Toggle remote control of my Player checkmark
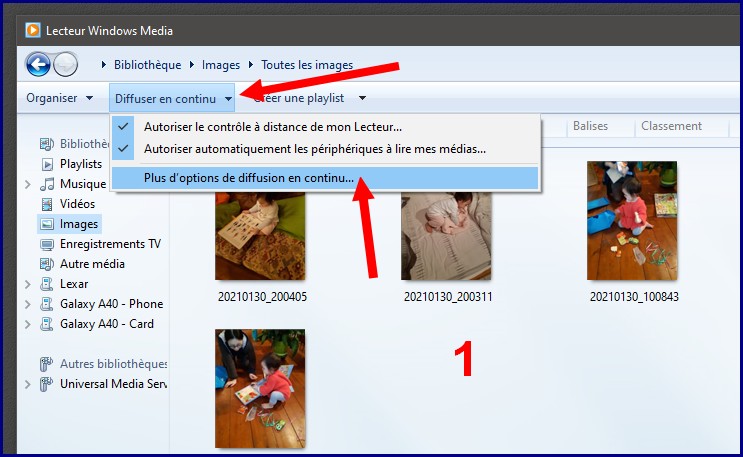 click(123, 127)
